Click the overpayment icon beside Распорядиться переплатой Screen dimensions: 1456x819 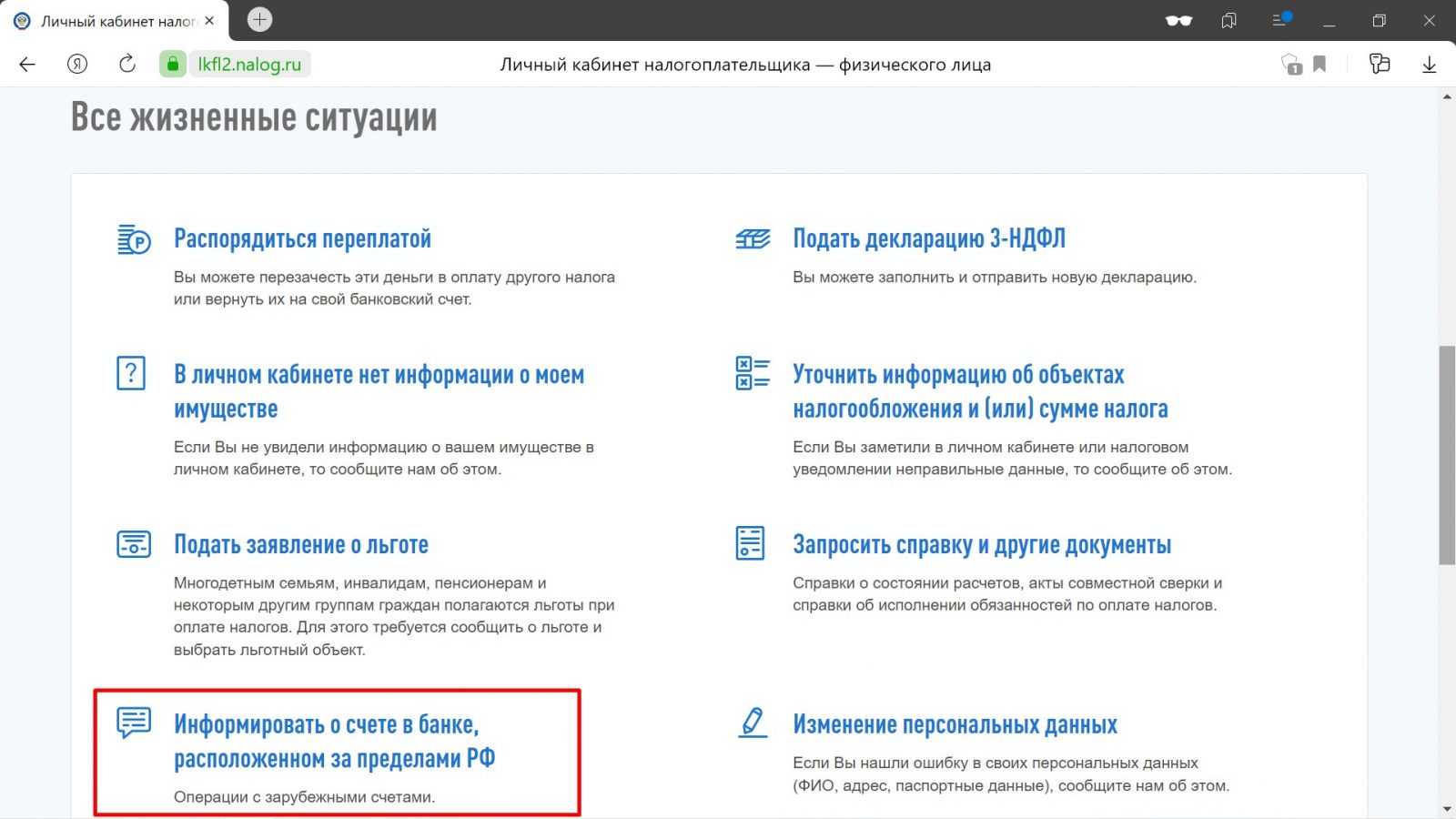pos(134,240)
